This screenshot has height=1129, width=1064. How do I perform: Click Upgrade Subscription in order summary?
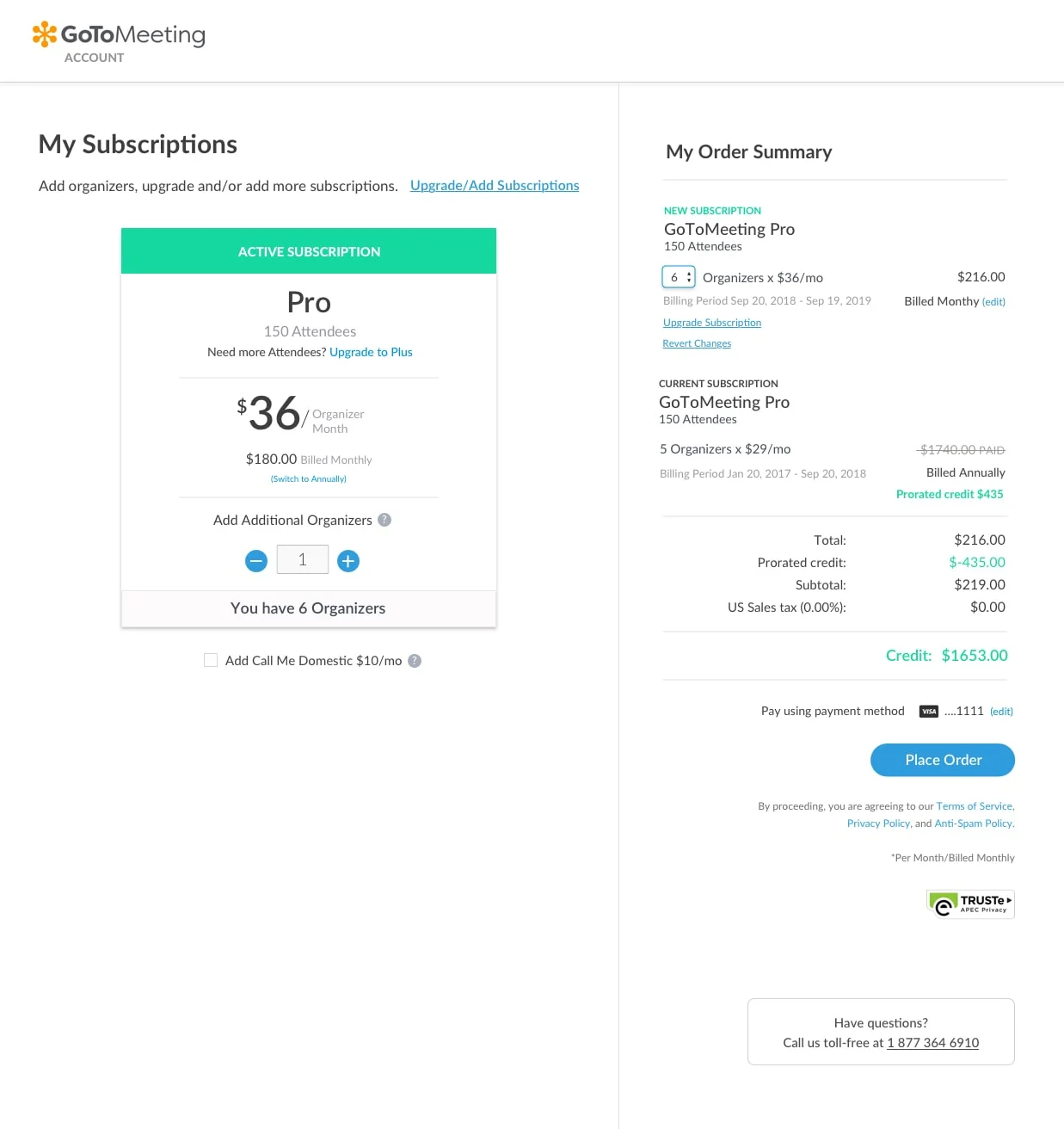pyautogui.click(x=712, y=323)
